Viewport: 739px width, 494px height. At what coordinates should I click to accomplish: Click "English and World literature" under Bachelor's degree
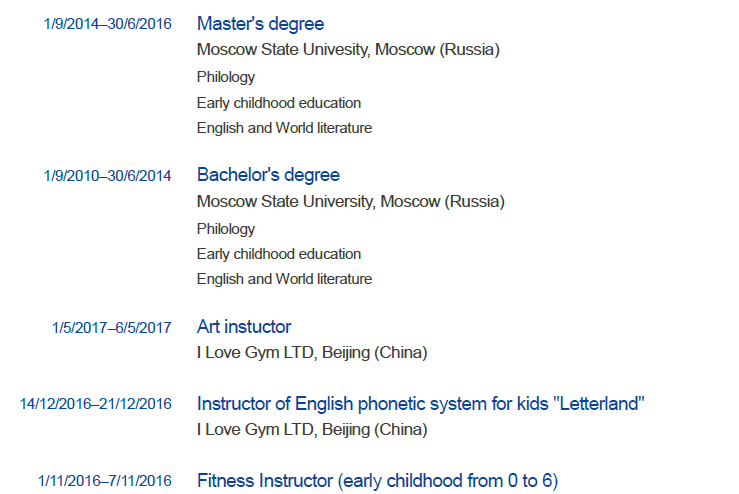point(284,279)
